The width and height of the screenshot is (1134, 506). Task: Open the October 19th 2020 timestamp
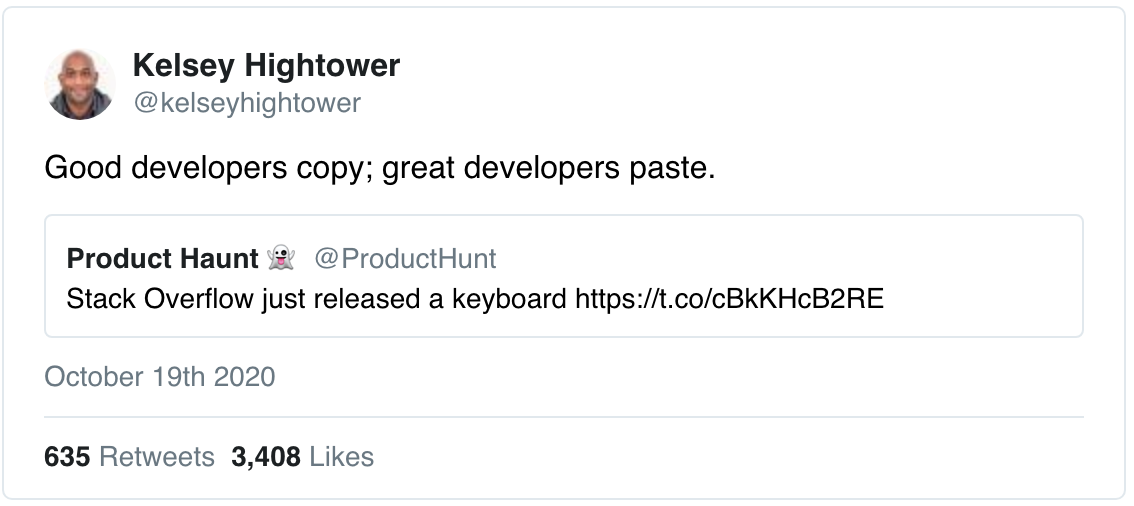coord(160,377)
